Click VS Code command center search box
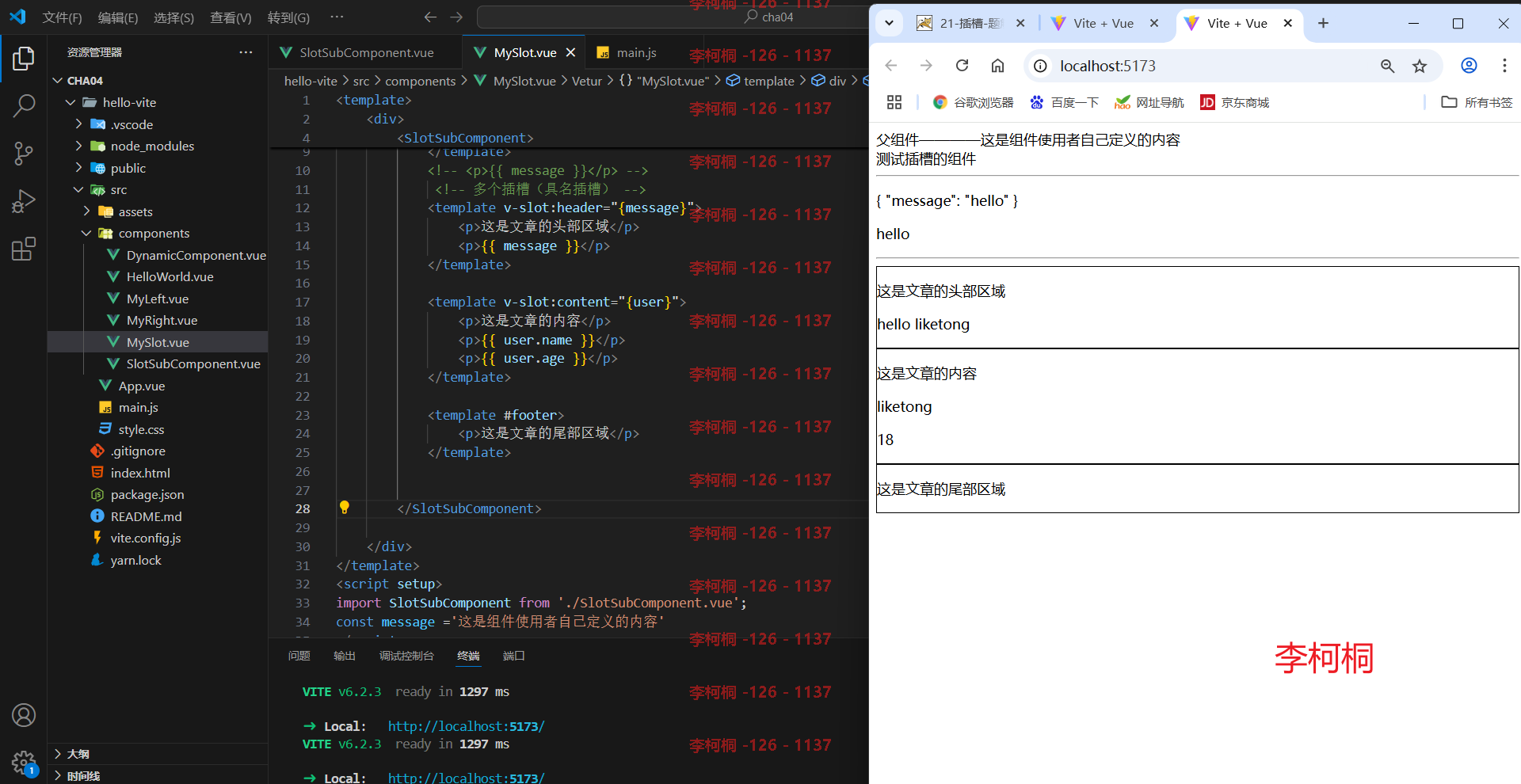 tap(673, 17)
